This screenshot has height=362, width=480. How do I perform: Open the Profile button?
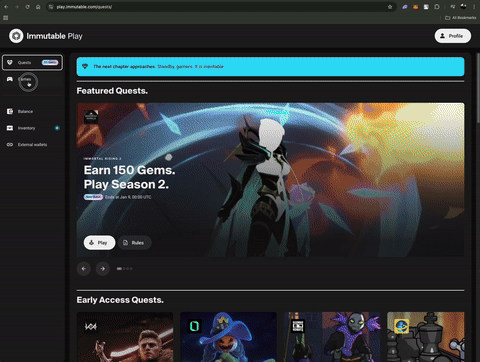[452, 36]
